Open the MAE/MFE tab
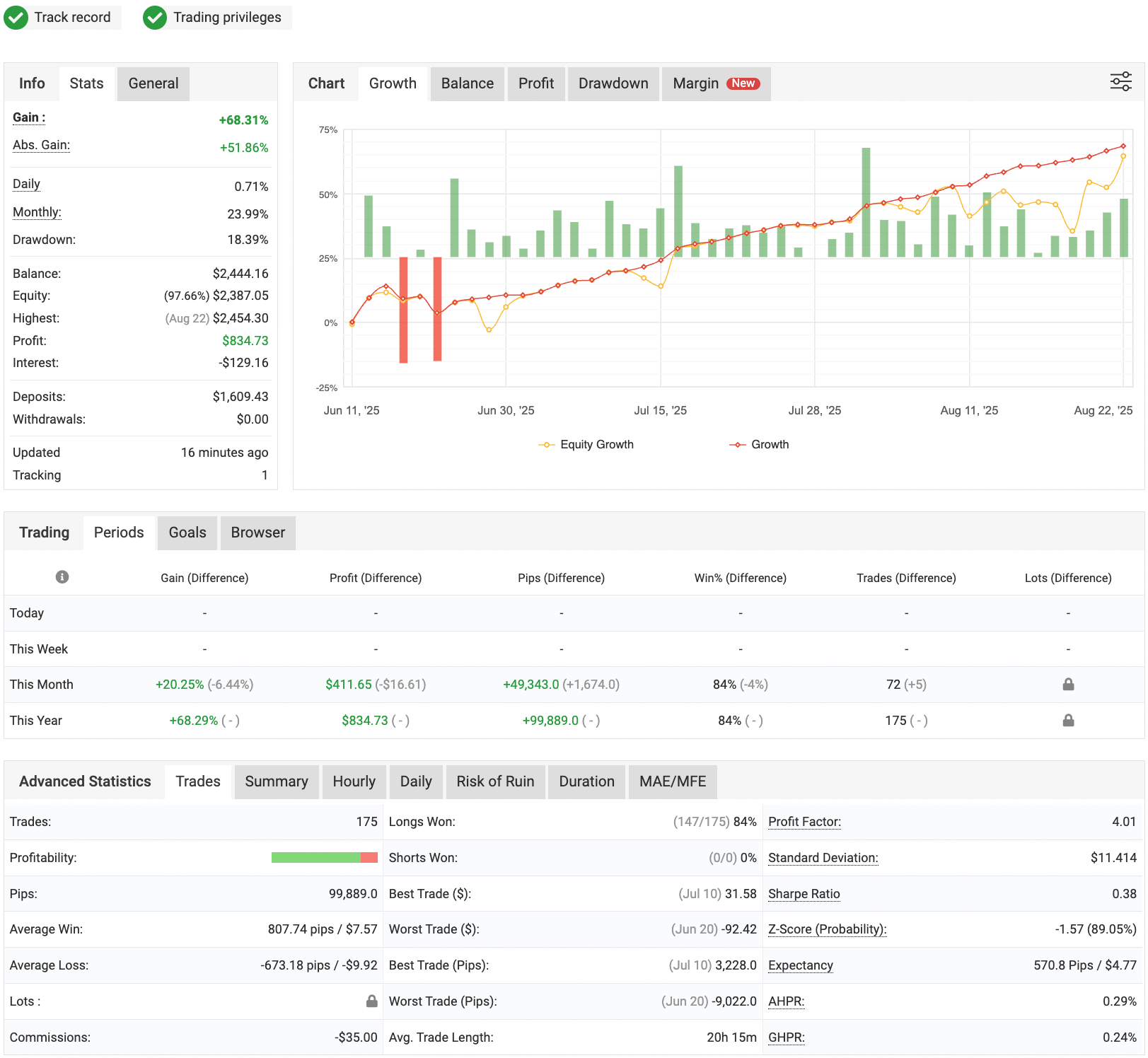The image size is (1148, 1058). [x=673, y=781]
